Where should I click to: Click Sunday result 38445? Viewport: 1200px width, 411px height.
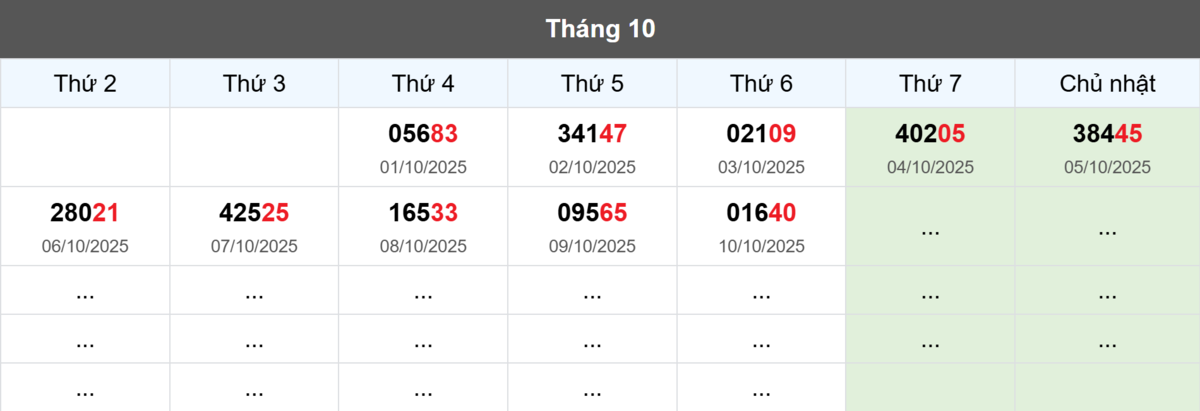(x=1107, y=134)
